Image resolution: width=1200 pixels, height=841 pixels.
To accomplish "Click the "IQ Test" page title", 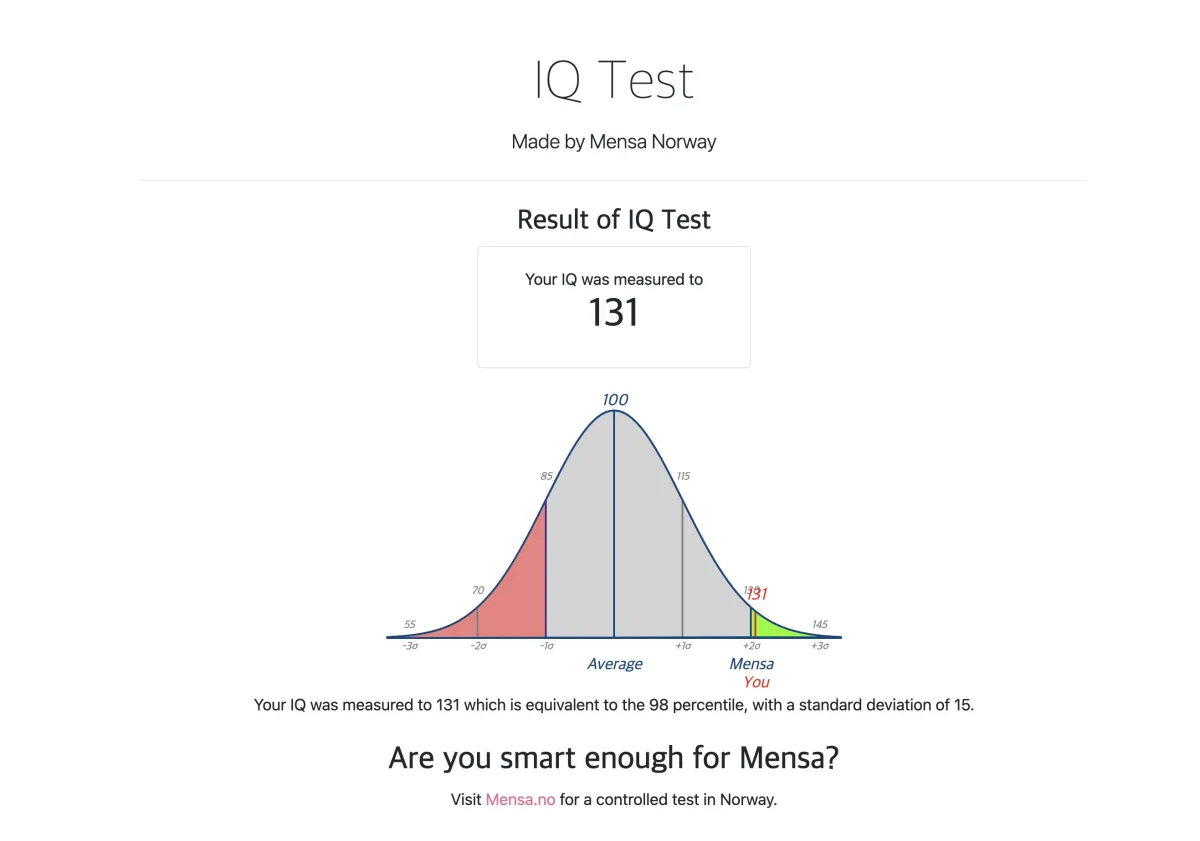I will click(613, 81).
